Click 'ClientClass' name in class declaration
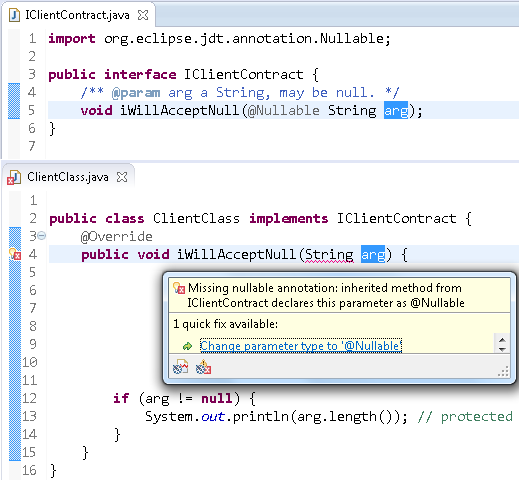Screen dimensions: 519x480 tap(196, 219)
